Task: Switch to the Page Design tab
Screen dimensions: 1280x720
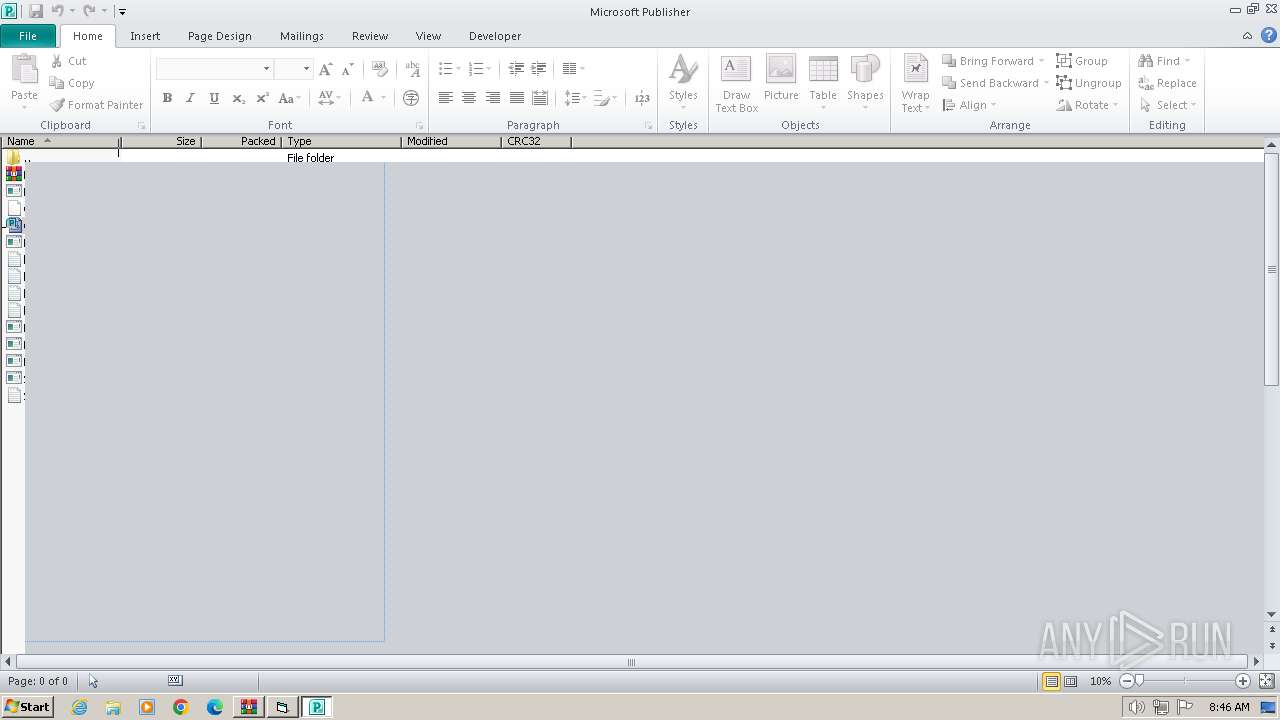Action: (220, 36)
